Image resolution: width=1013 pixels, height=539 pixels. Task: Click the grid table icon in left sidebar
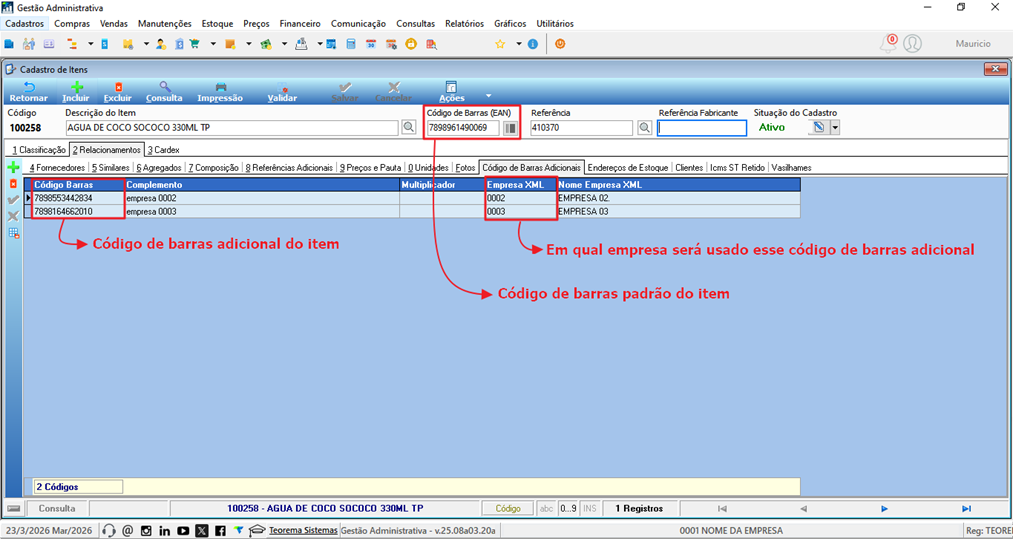point(13,233)
